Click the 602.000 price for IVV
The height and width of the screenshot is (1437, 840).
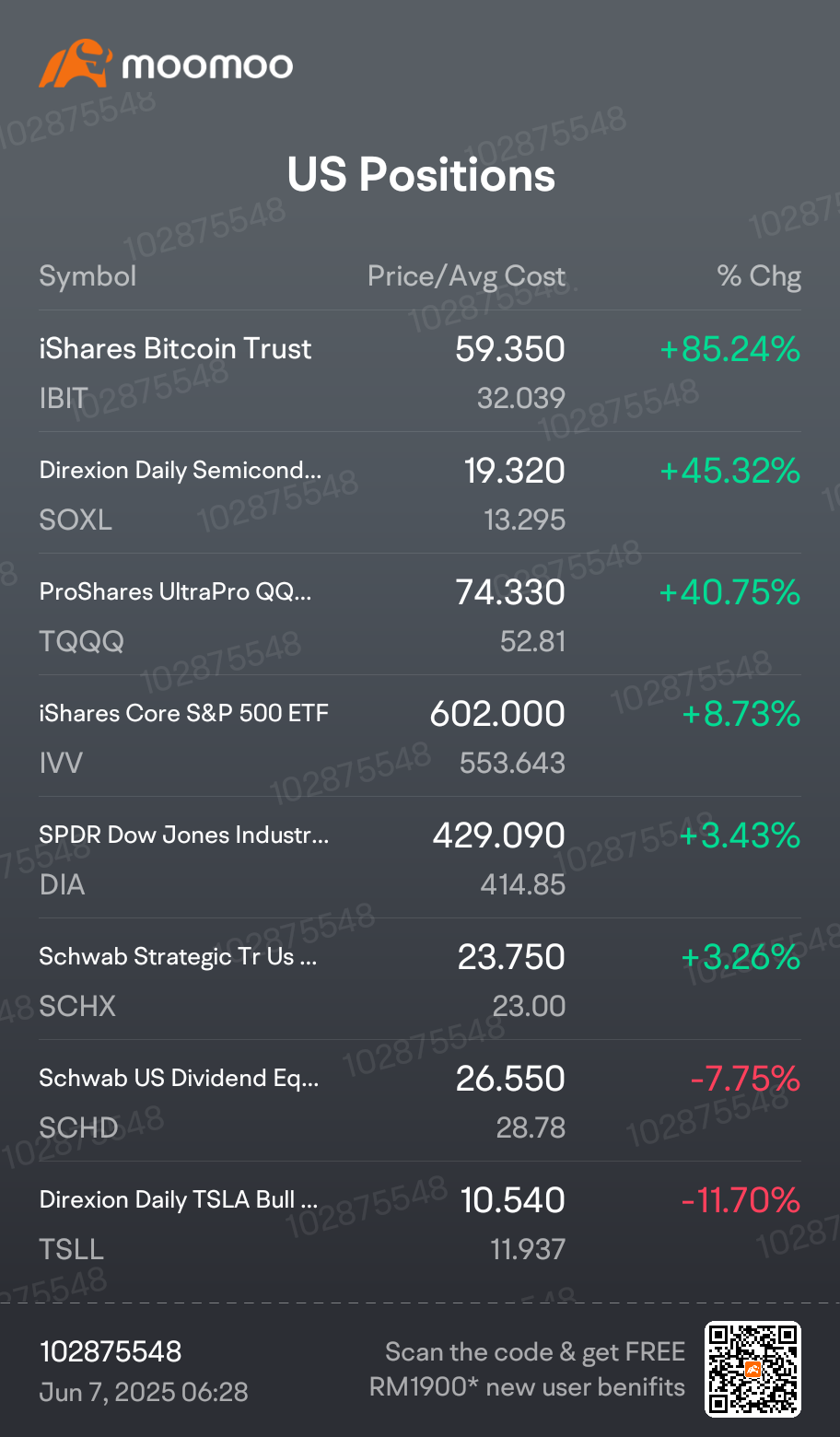[497, 714]
